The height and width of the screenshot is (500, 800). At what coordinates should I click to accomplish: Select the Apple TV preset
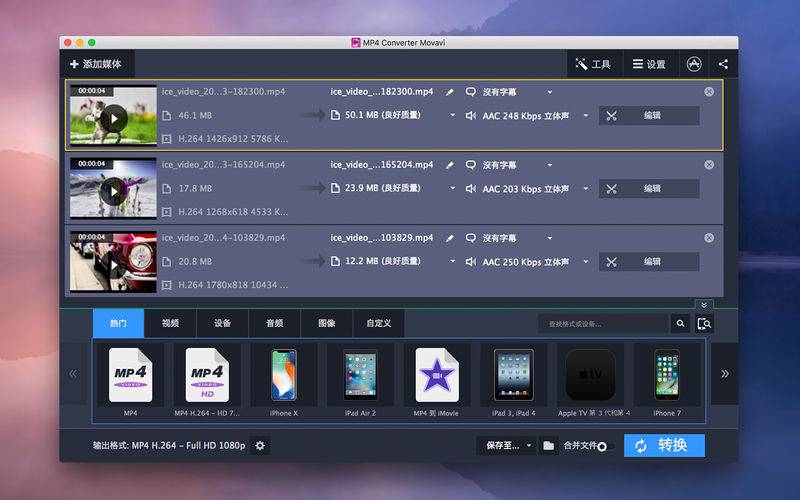pos(590,380)
